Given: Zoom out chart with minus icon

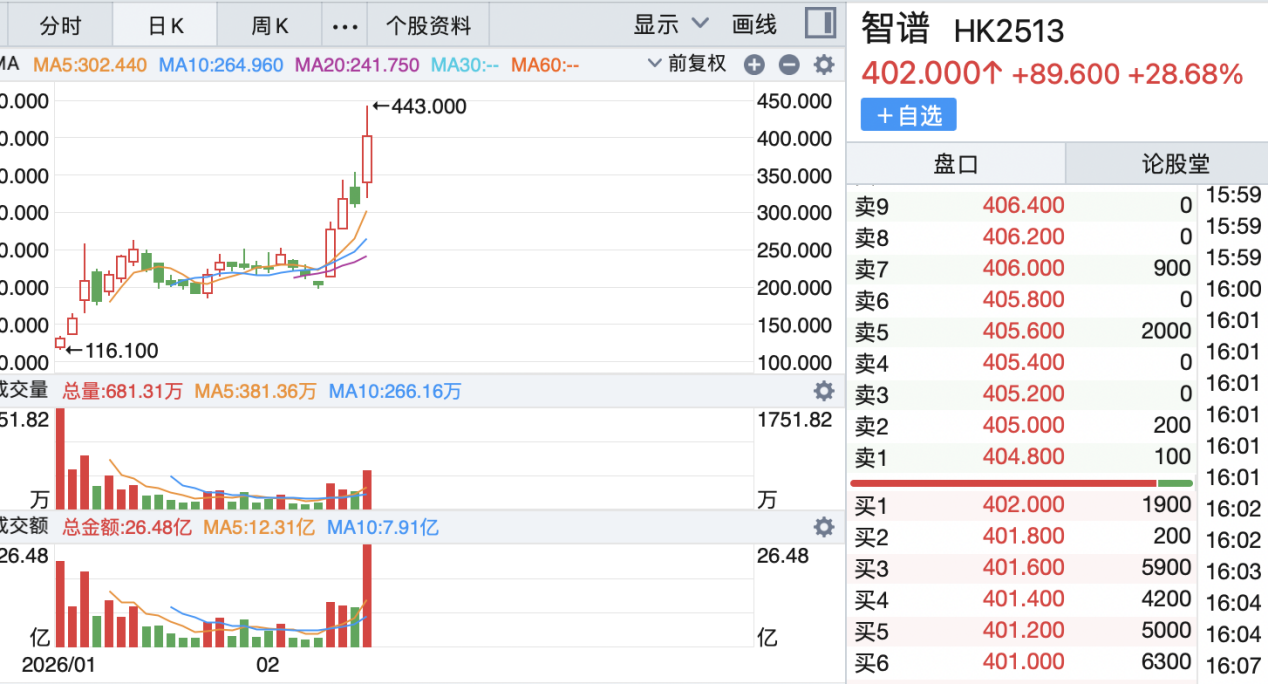Looking at the screenshot, I should pos(789,65).
